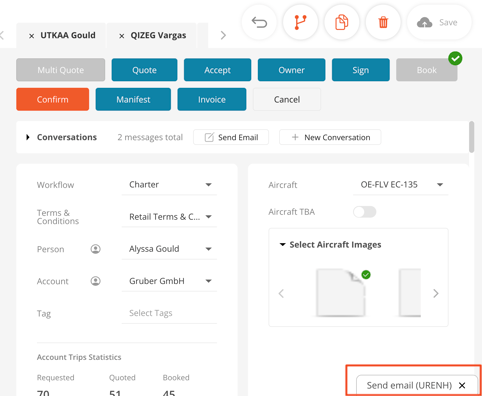Screen dimensions: 482x396
Task: Select the first aircraft image thumbnail
Action: pos(341,292)
